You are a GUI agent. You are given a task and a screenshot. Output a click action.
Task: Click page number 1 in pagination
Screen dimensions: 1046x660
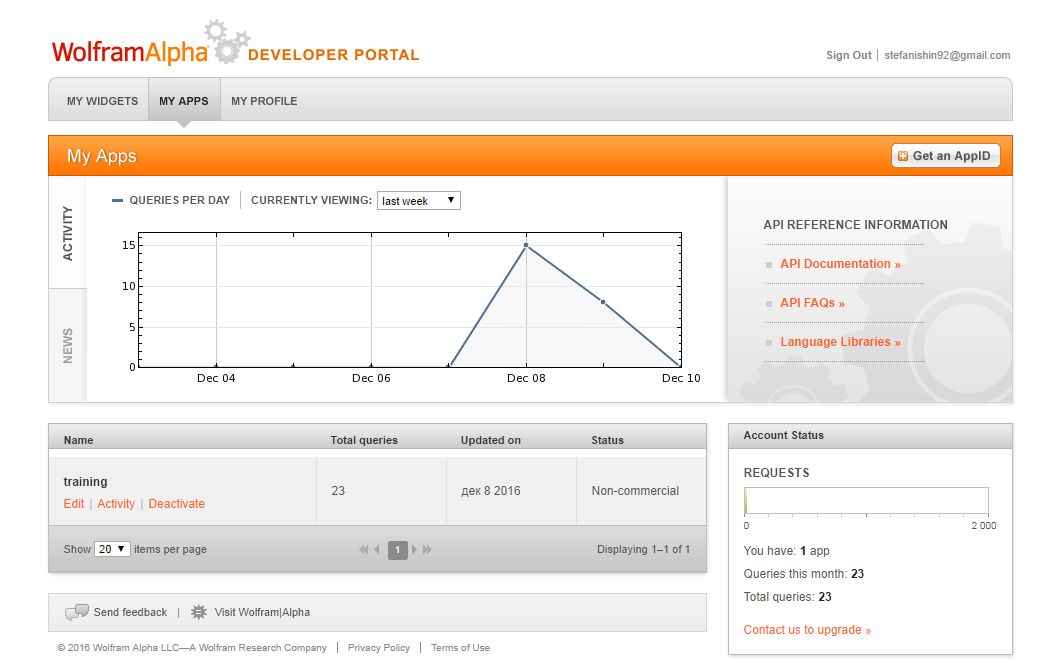[x=398, y=549]
